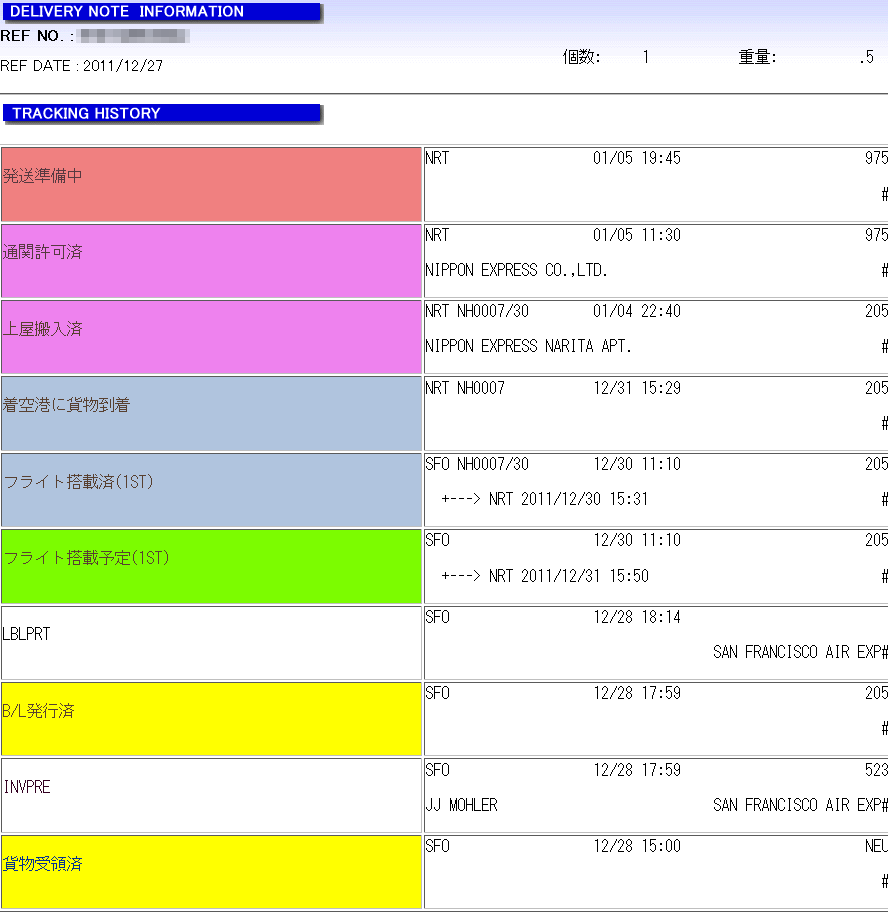888x915 pixels.
Task: Select the 着空港に貨物到着 status row
Action: click(x=211, y=413)
